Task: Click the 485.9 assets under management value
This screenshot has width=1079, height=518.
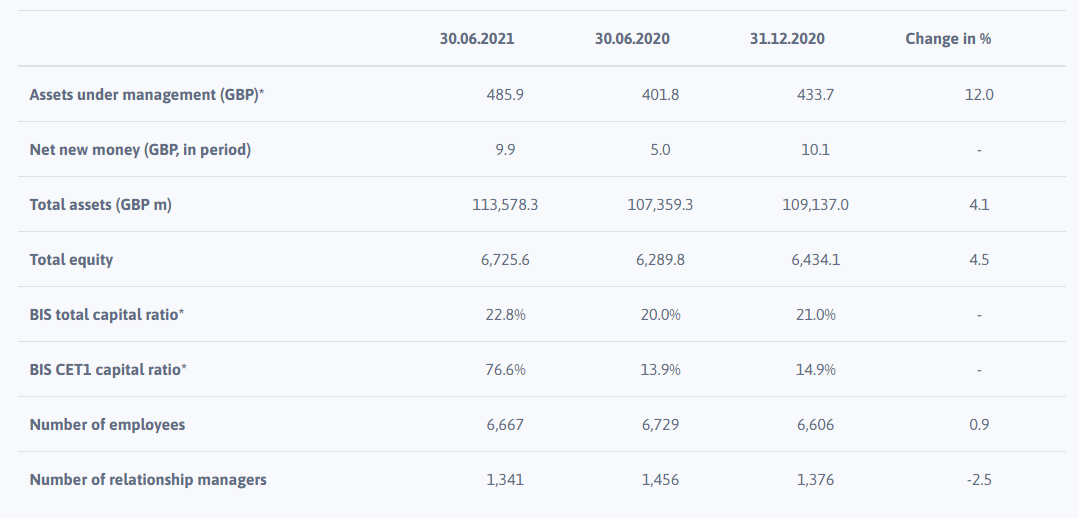Action: [505, 95]
